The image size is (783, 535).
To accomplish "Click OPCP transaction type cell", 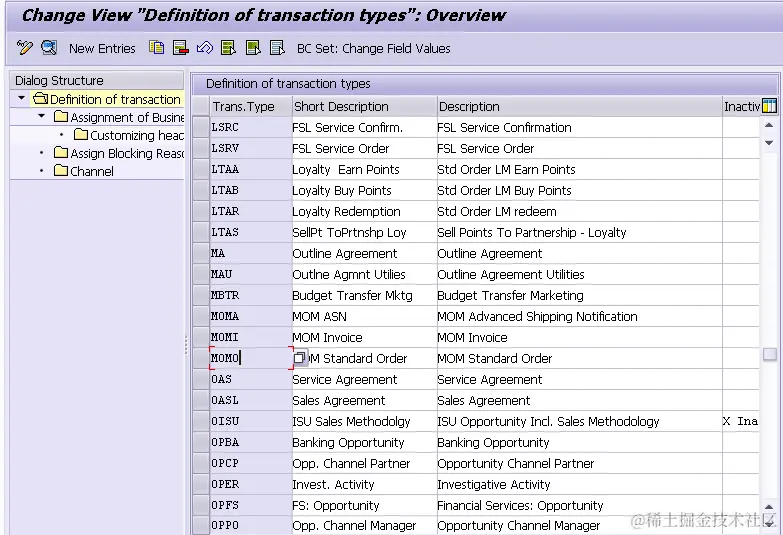I will [251, 463].
